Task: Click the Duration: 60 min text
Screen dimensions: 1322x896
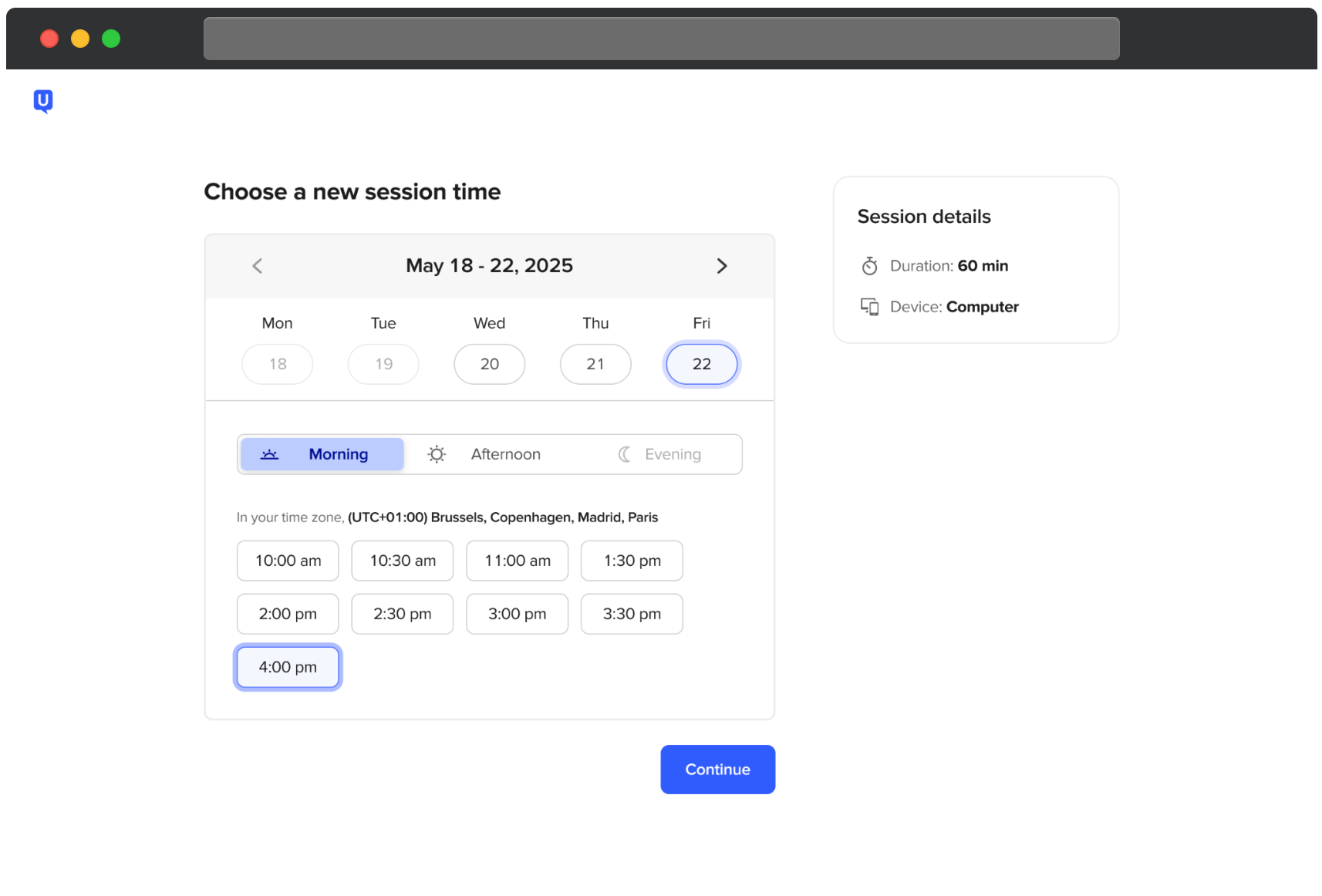Action: [949, 266]
